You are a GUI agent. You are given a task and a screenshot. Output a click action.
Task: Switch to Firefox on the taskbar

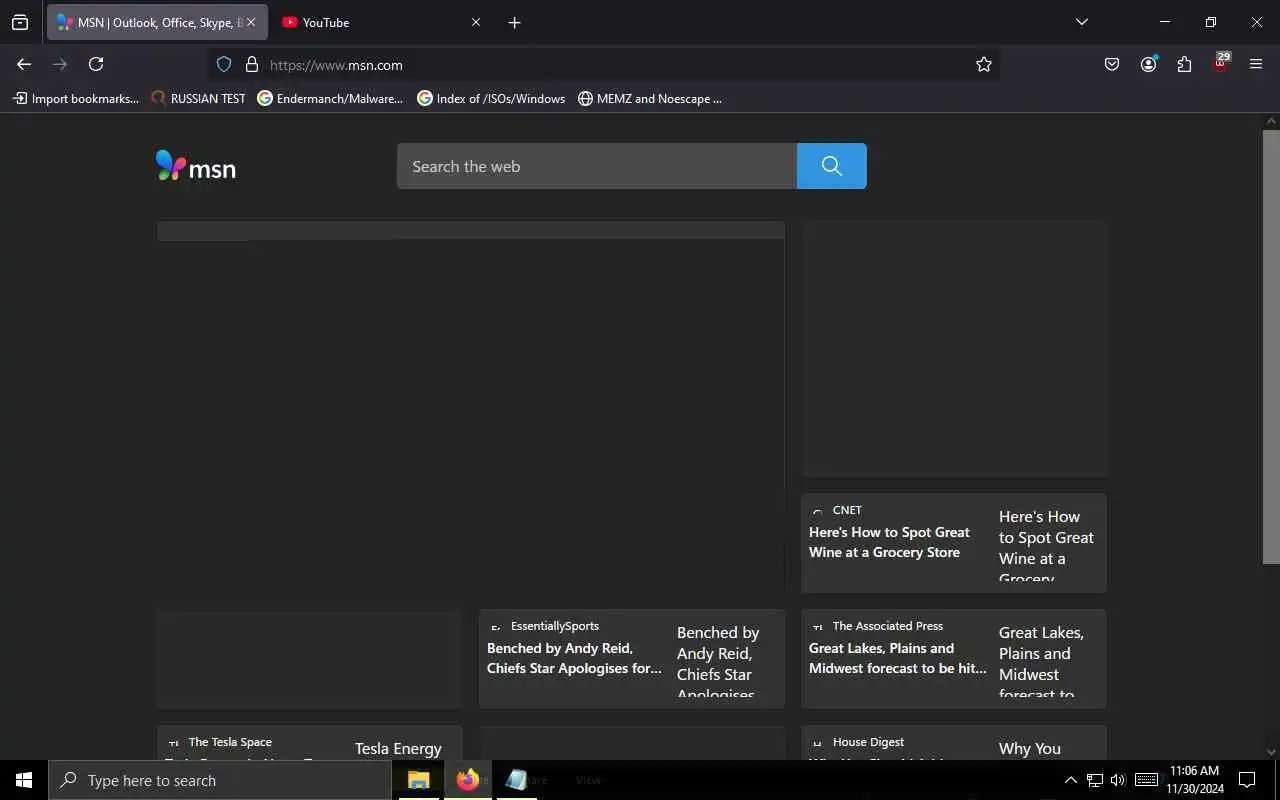coord(467,780)
